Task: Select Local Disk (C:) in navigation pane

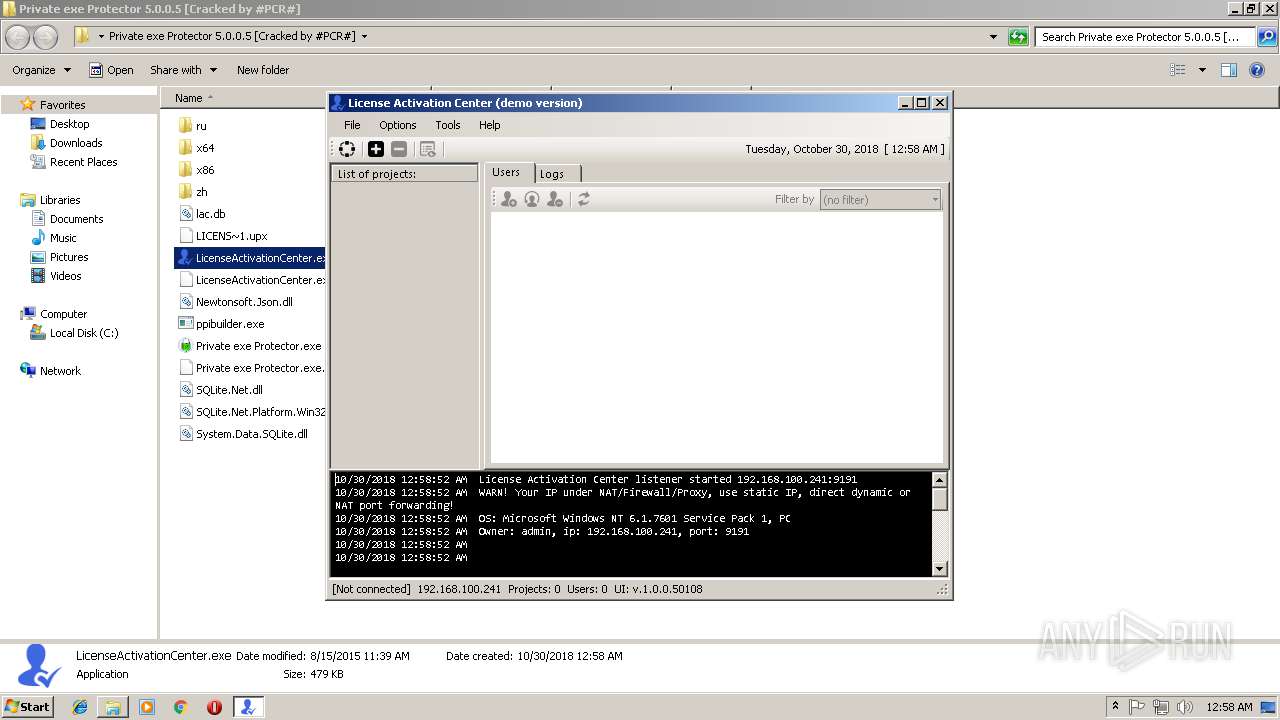Action: (x=75, y=333)
